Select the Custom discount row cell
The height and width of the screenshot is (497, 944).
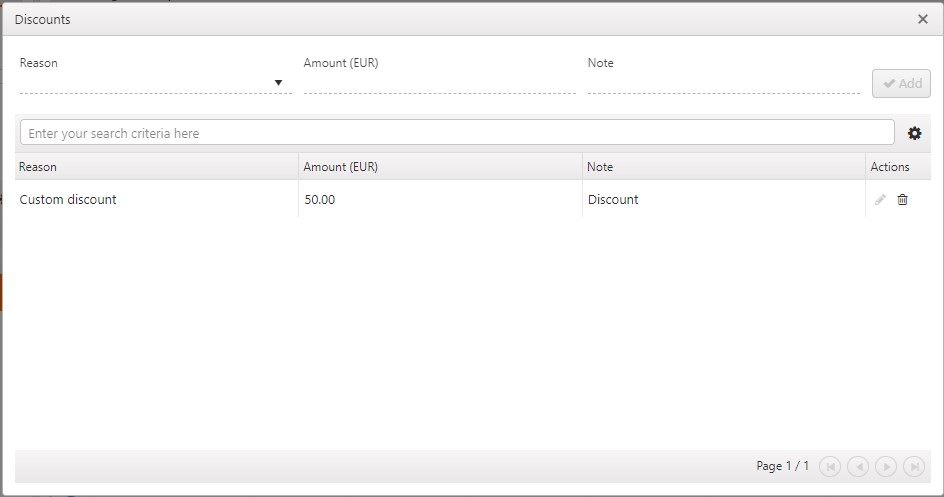point(155,199)
